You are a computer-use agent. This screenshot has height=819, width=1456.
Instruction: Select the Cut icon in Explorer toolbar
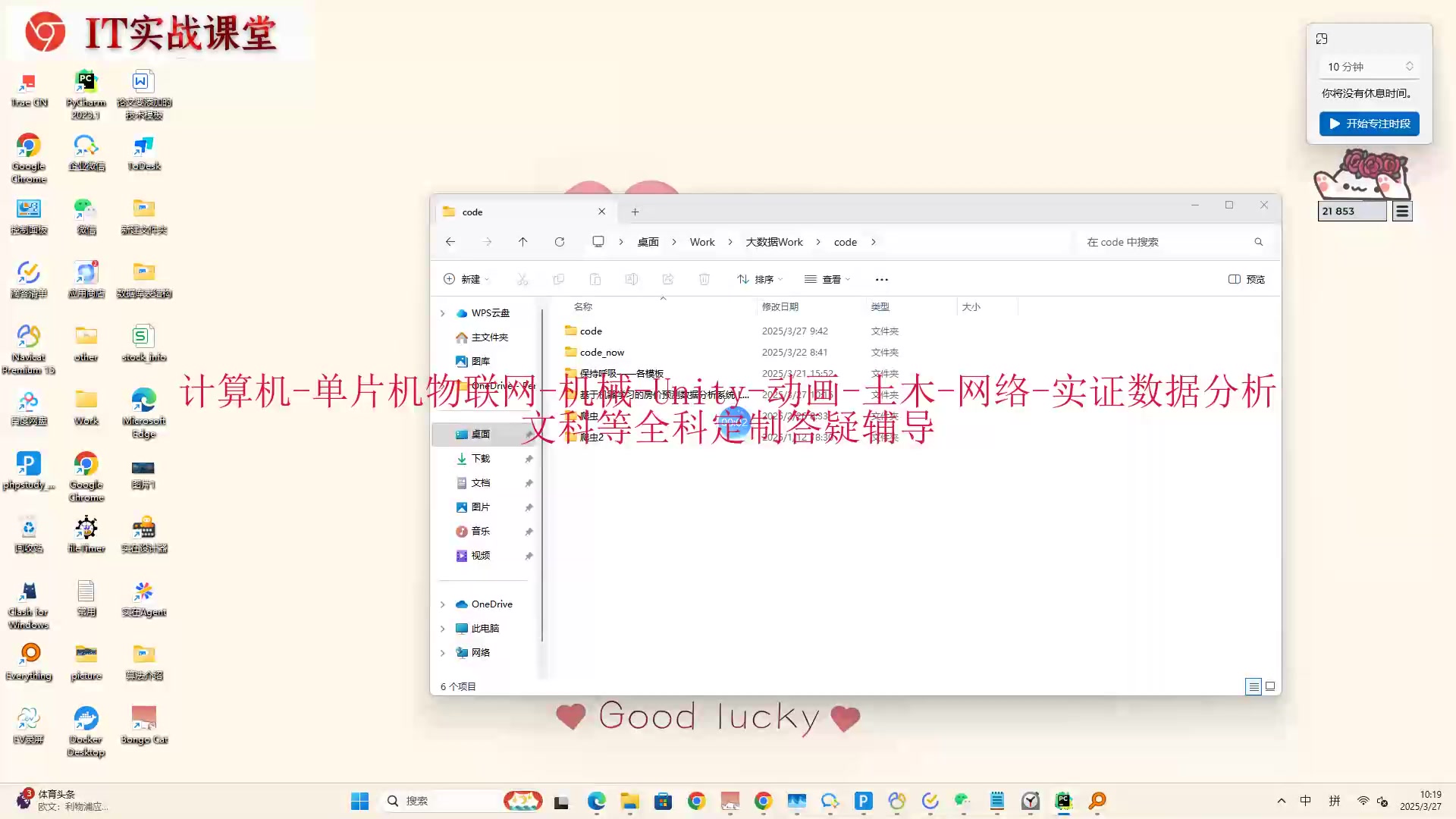click(523, 279)
